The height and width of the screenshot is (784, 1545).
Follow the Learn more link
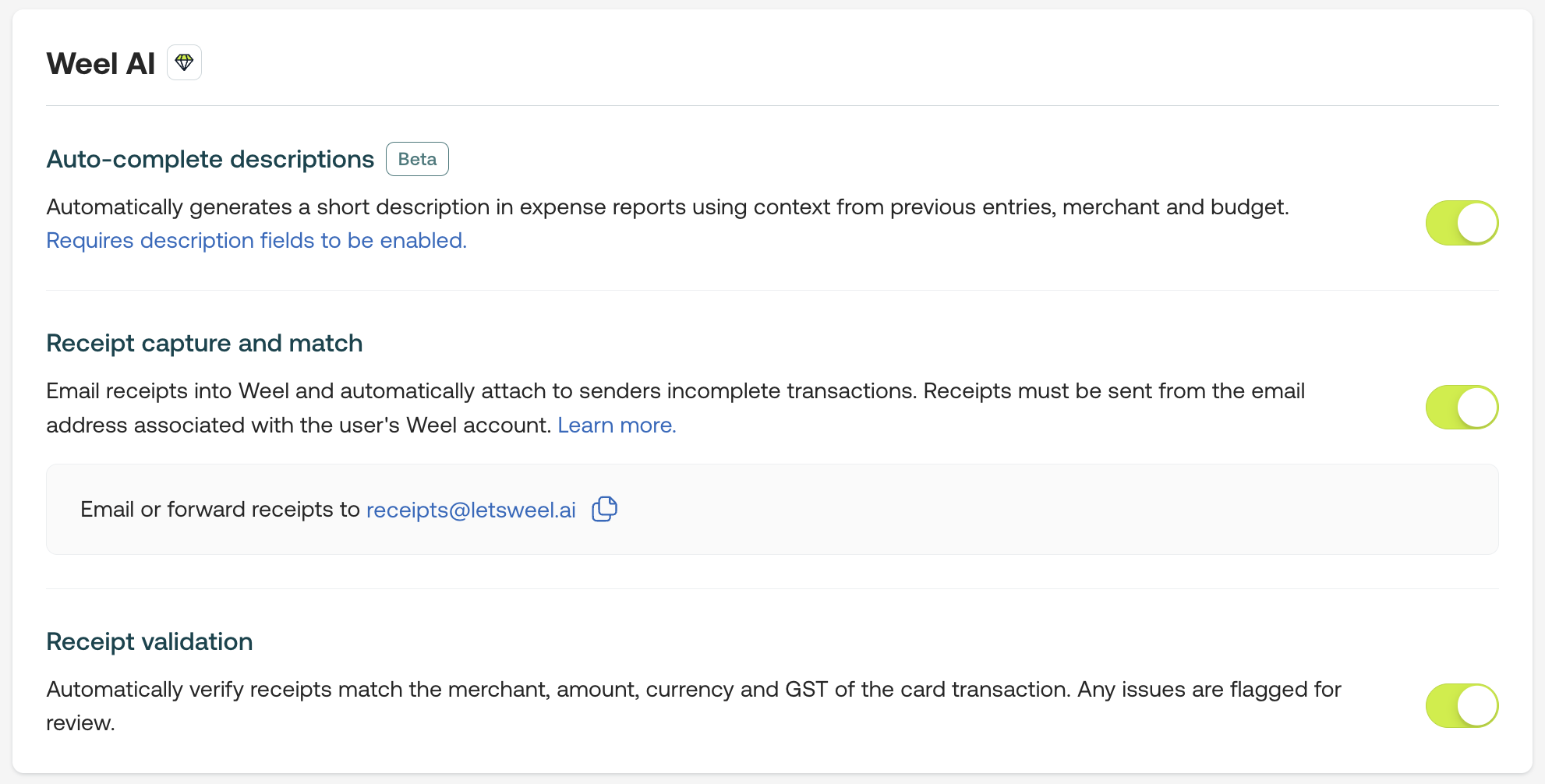[x=617, y=426]
